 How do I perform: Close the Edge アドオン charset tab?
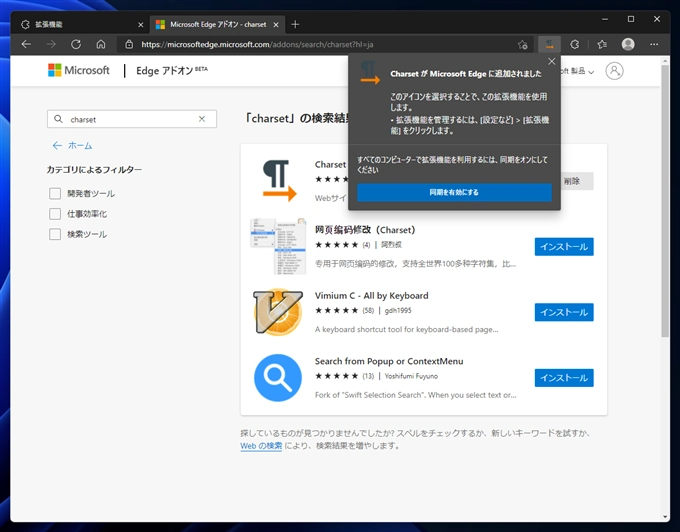276,25
